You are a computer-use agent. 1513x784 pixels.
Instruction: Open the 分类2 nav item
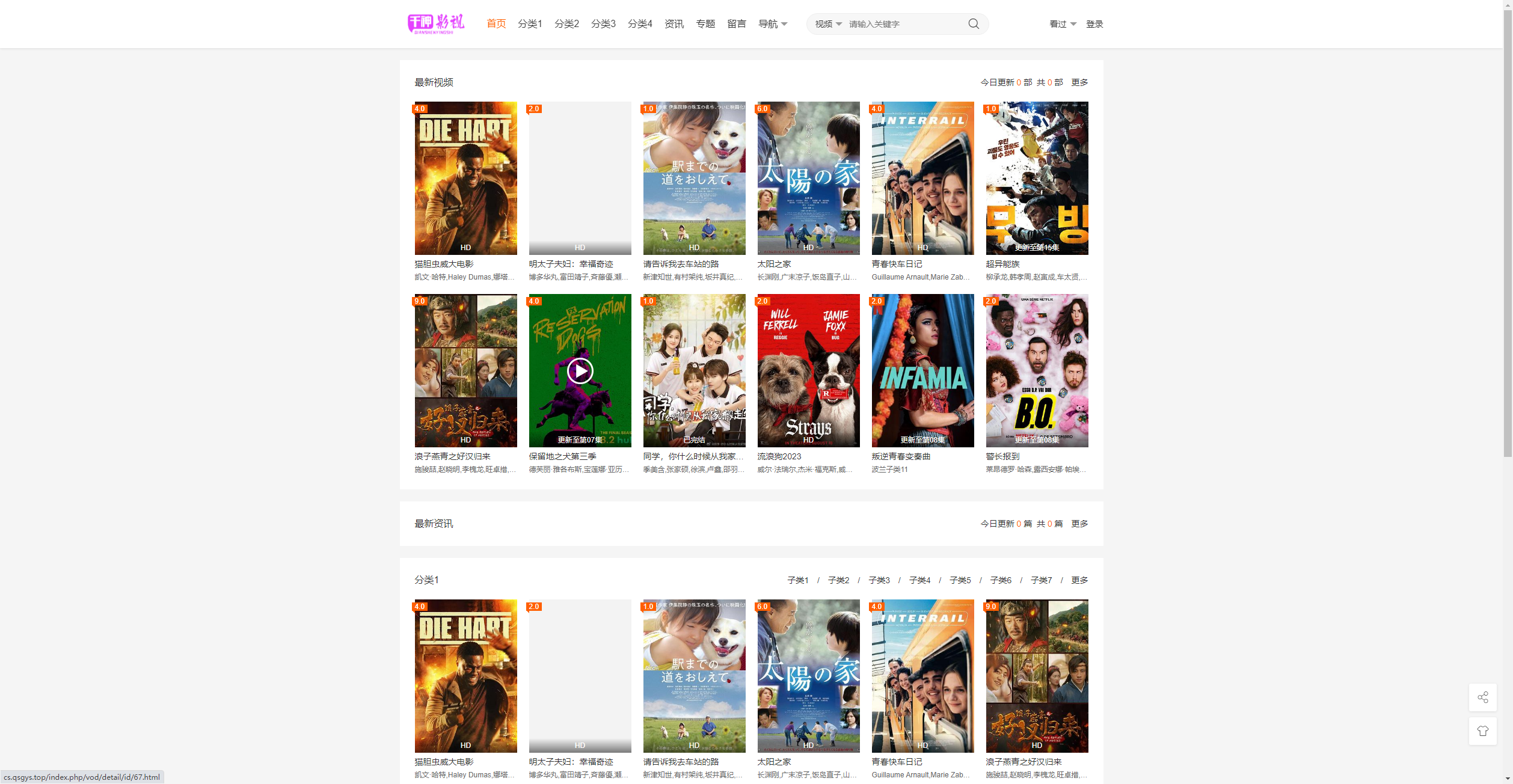(x=566, y=24)
